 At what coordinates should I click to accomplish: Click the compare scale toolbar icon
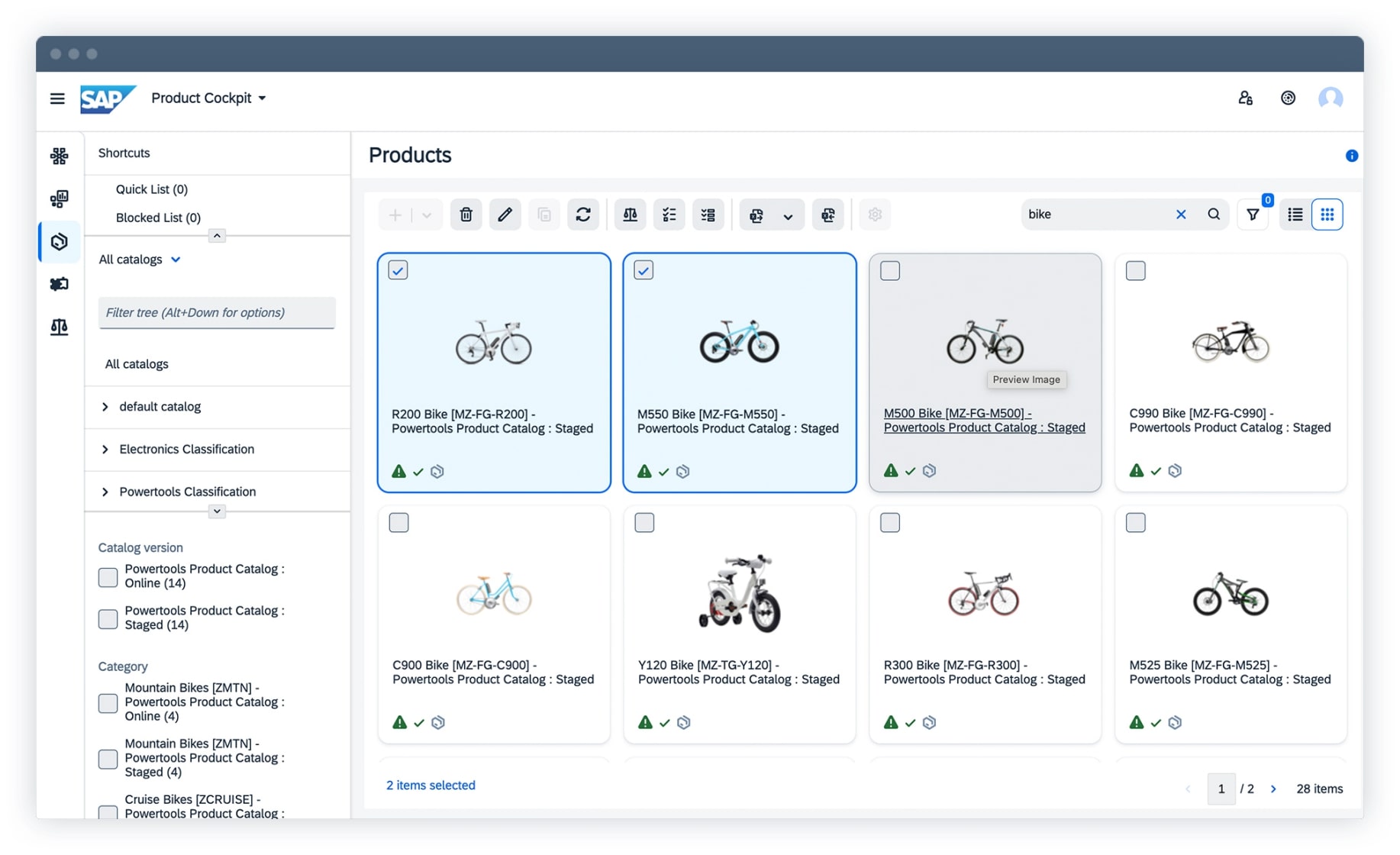coord(631,215)
